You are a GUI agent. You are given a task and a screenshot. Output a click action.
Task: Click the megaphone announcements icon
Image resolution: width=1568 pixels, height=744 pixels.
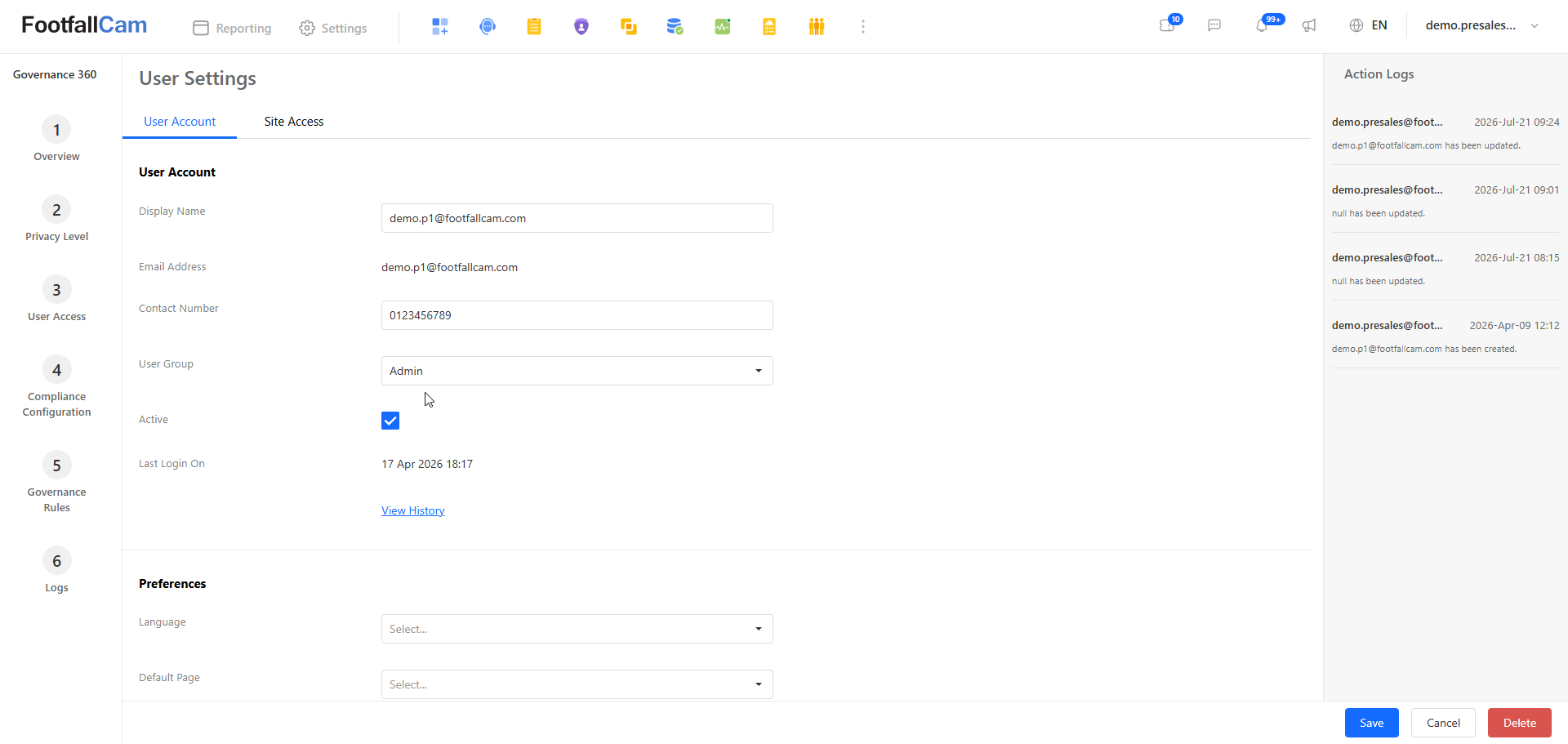[1309, 25]
